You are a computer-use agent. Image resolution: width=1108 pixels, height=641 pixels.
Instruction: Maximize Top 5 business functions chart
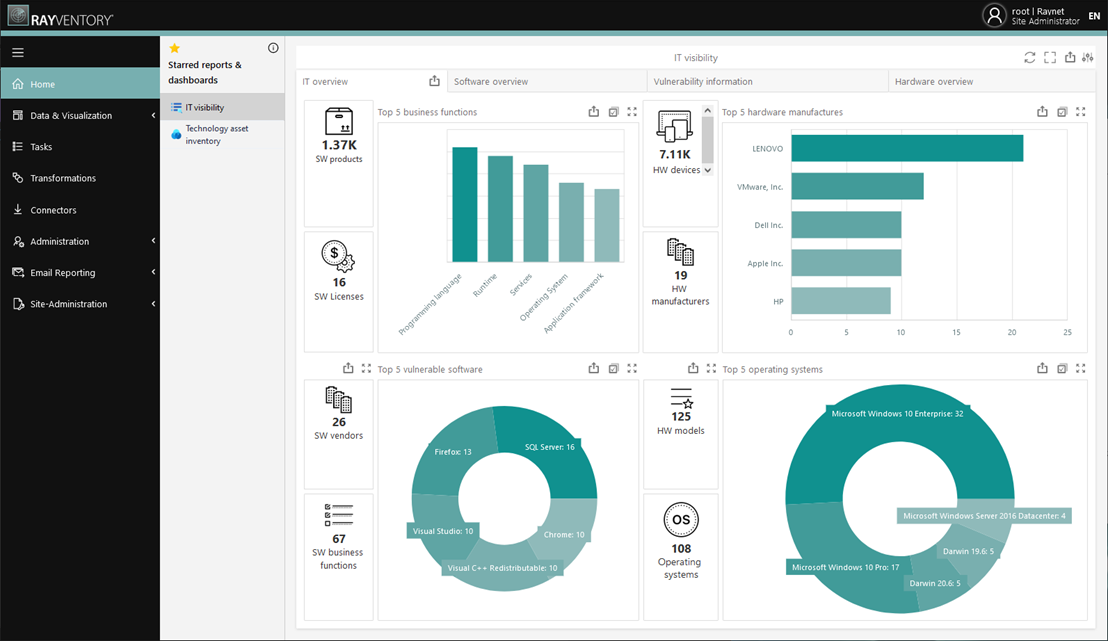point(632,112)
